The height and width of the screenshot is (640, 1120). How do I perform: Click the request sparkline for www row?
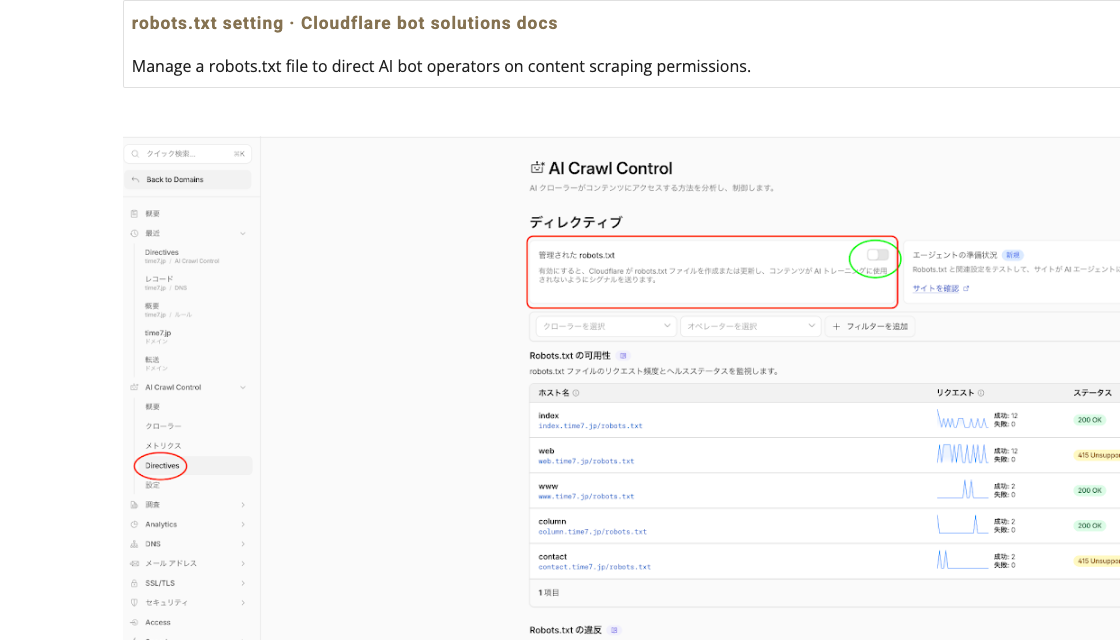962,489
